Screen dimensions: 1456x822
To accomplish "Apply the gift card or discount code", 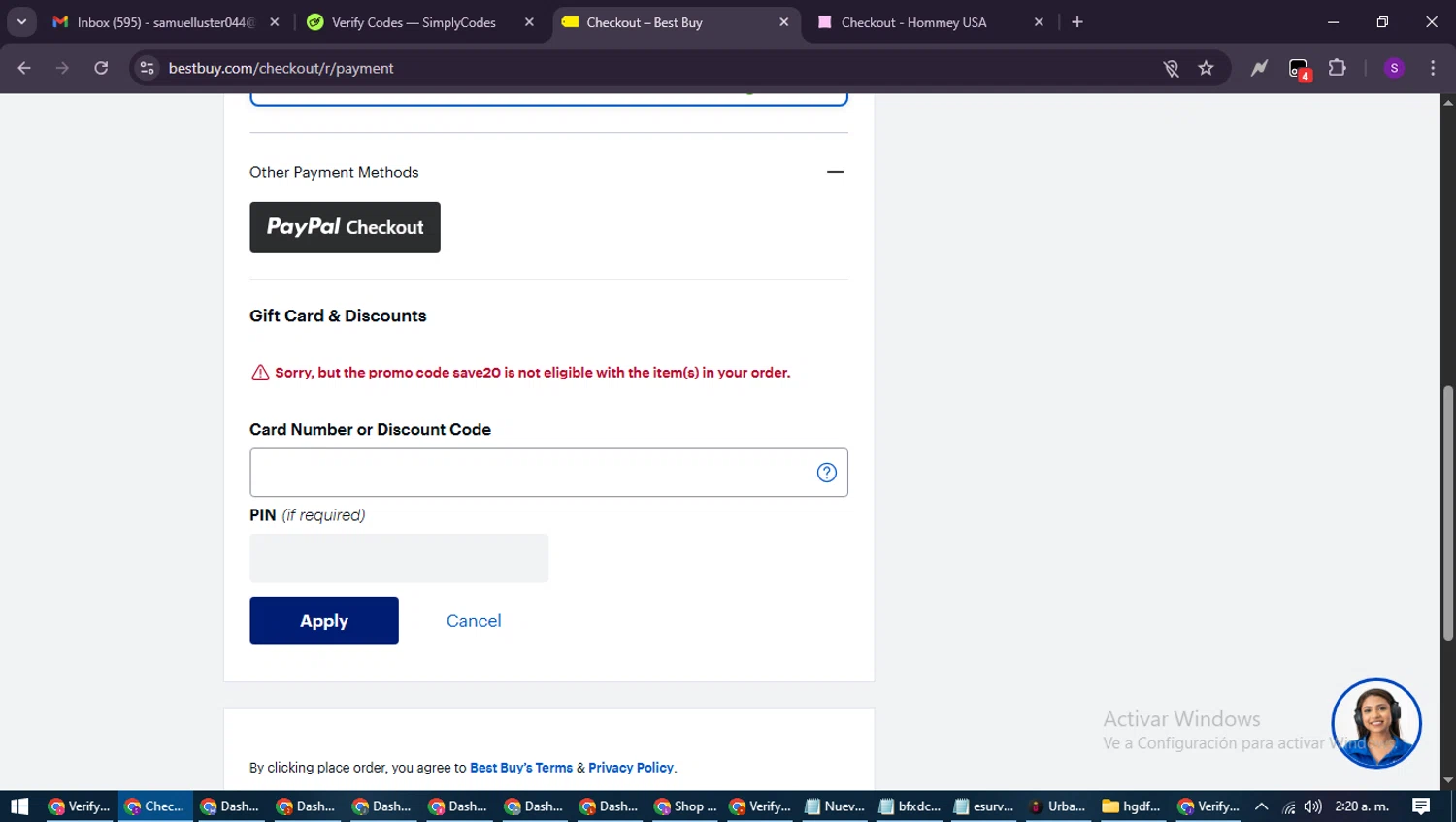I will click(324, 621).
